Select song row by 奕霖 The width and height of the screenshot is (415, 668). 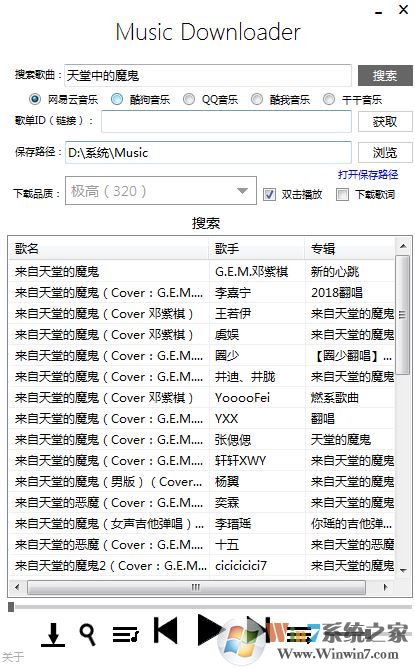(202, 502)
